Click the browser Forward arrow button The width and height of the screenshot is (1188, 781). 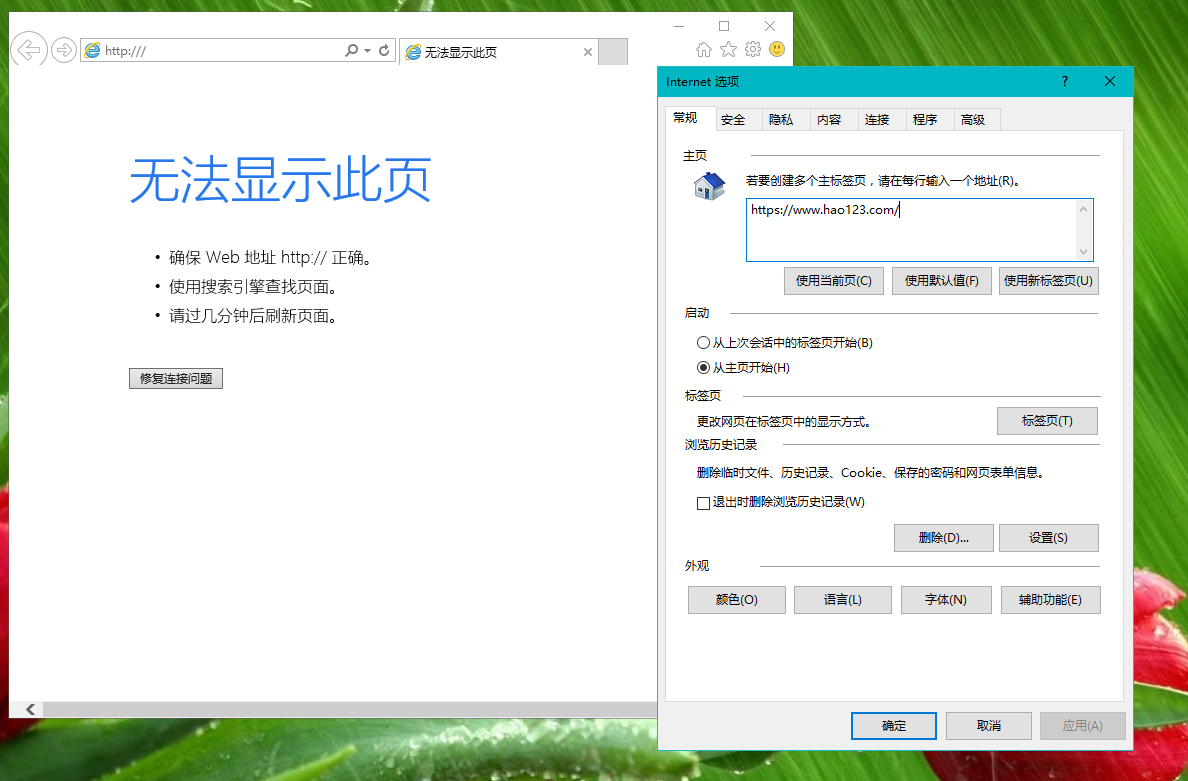tap(64, 51)
